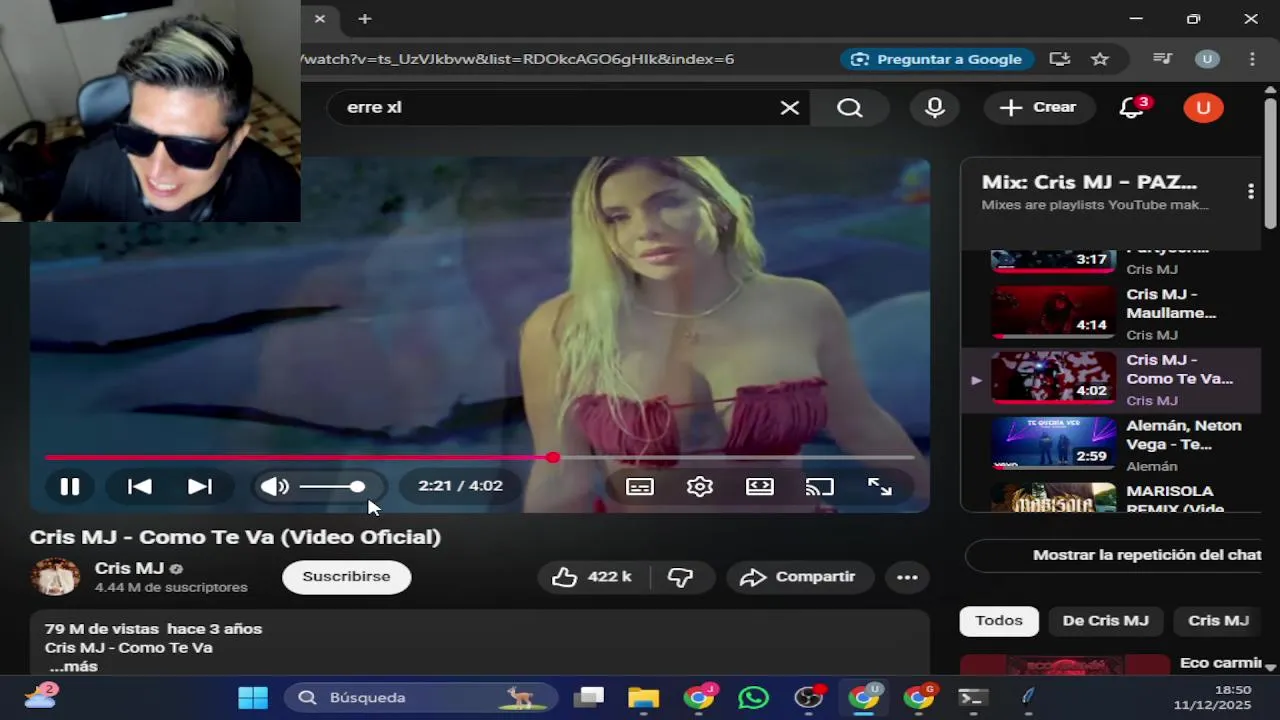Start voice search with microphone
This screenshot has height=720, width=1280.
coord(935,107)
